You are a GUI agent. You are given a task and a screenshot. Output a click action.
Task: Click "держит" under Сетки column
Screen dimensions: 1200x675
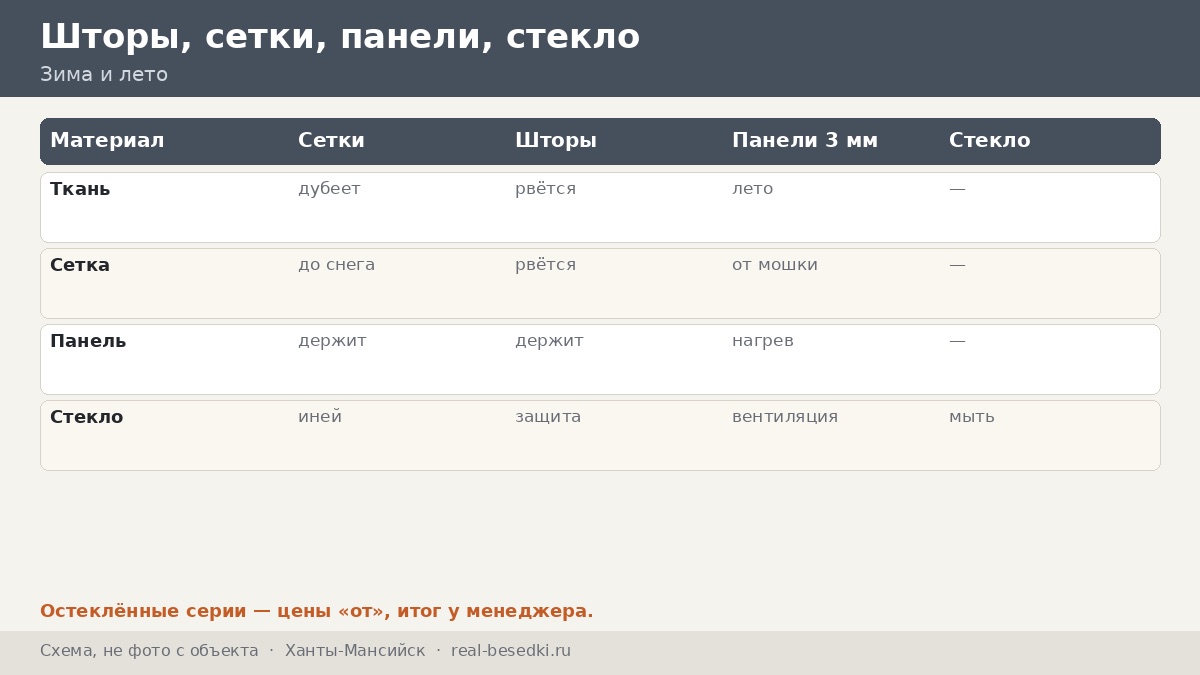pos(332,341)
